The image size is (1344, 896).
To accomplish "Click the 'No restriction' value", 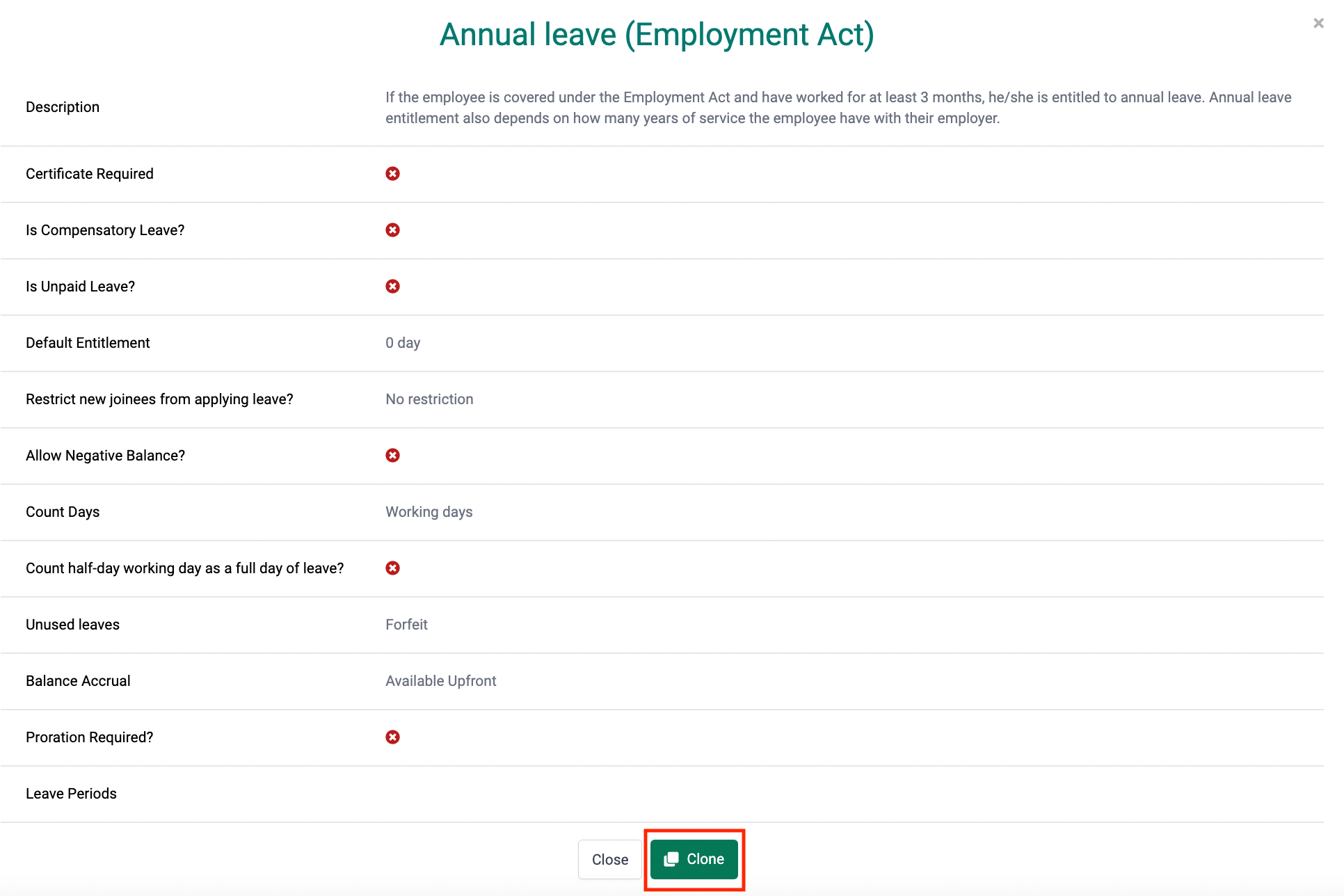I will click(429, 399).
